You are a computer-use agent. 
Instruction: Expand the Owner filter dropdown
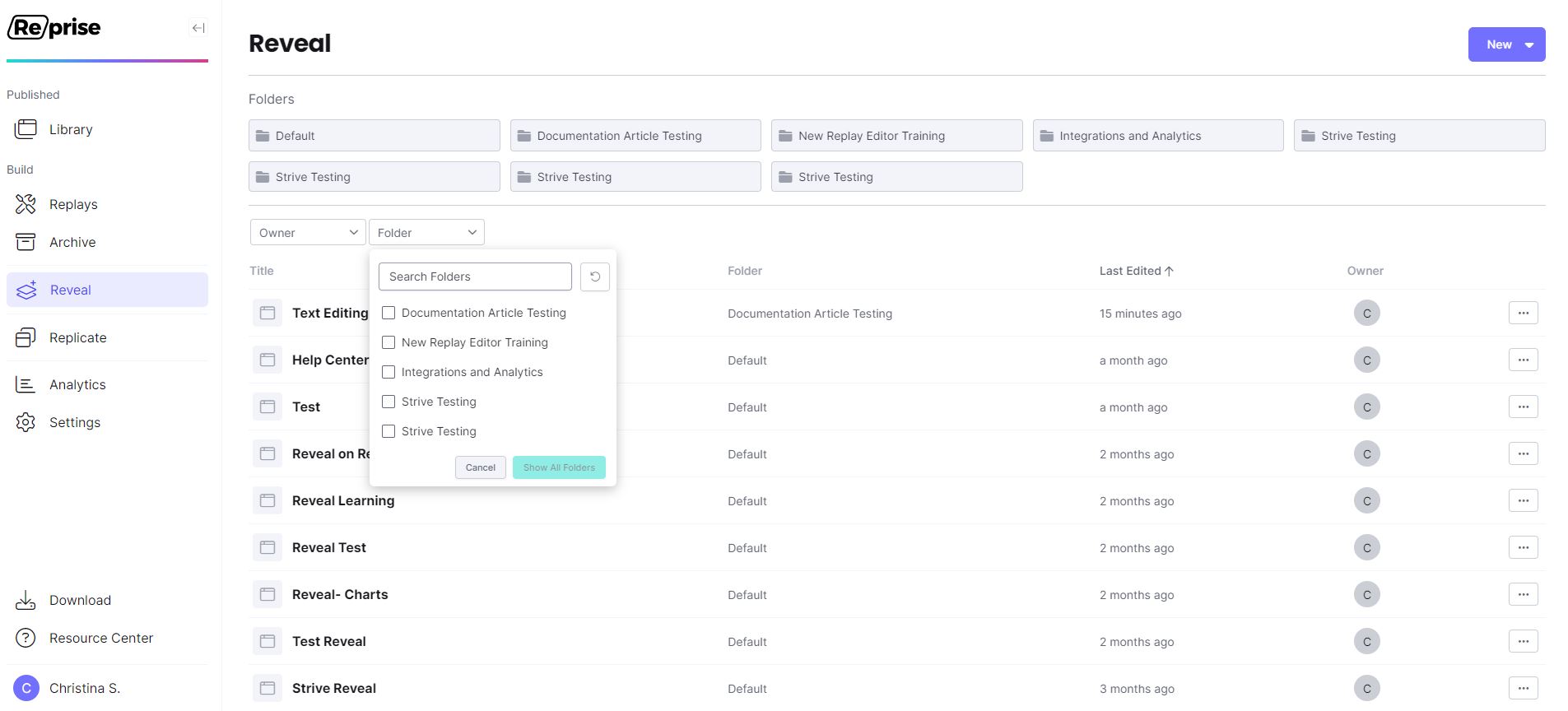(x=308, y=233)
